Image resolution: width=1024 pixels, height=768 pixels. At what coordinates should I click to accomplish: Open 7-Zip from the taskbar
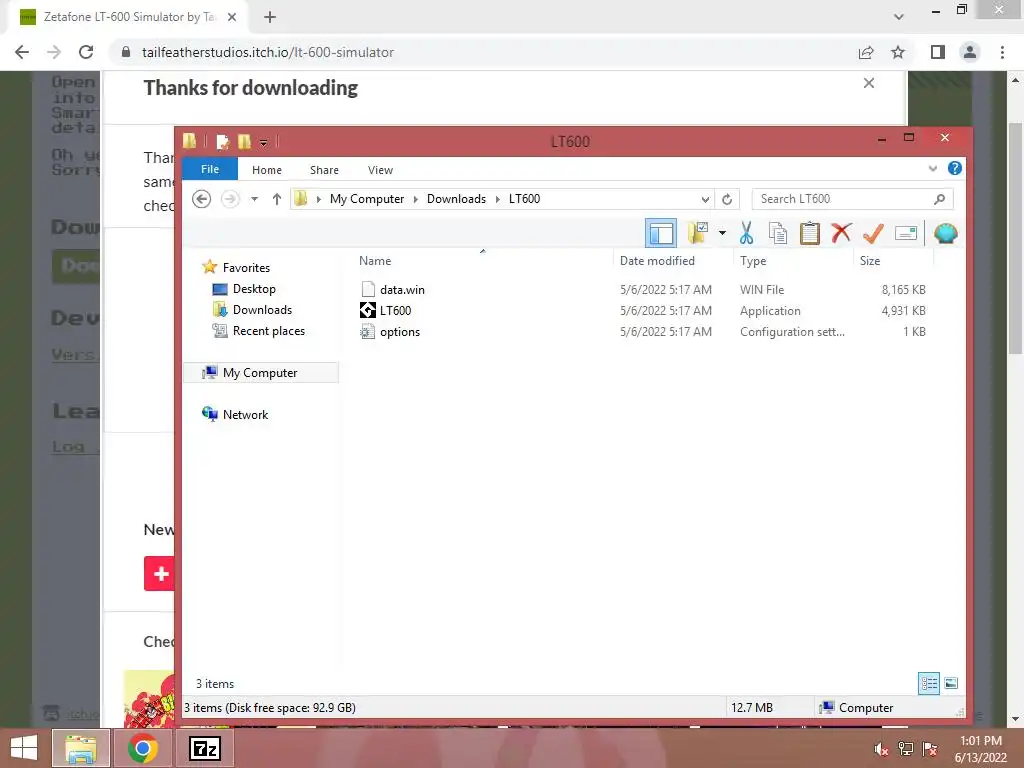click(204, 748)
